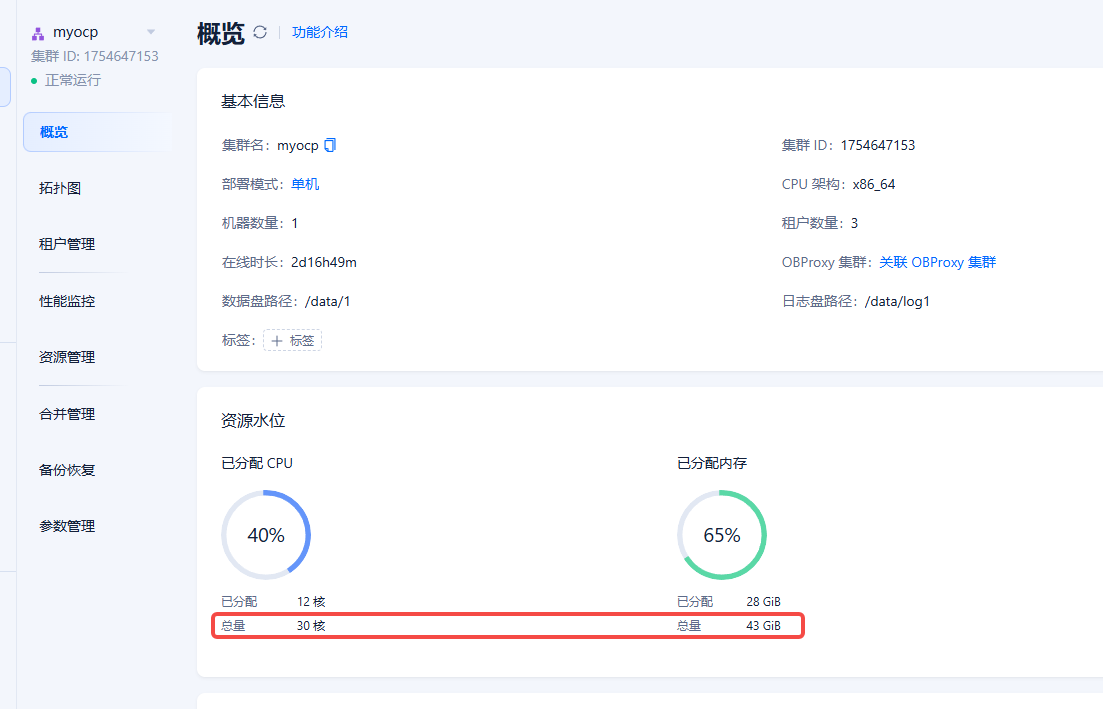Add a tag with the 标签 button

pos(293,340)
